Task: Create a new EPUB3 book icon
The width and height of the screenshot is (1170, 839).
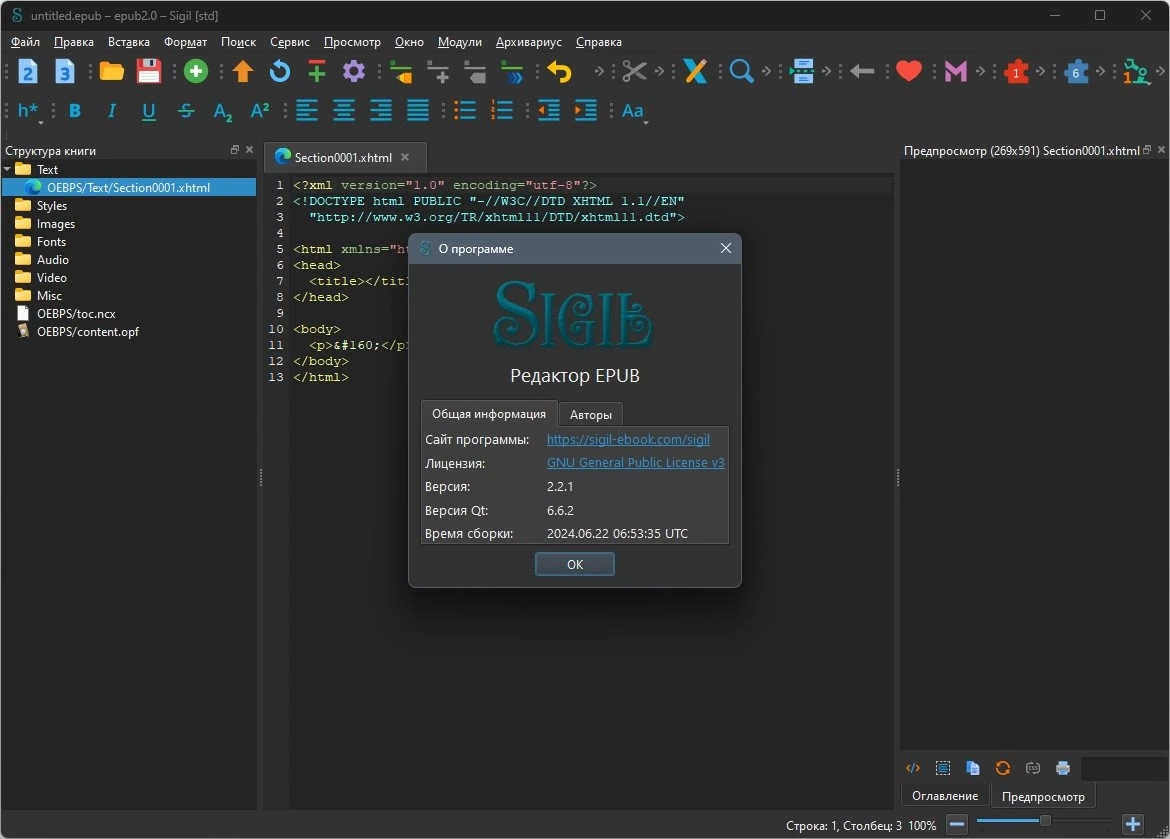Action: (65, 72)
